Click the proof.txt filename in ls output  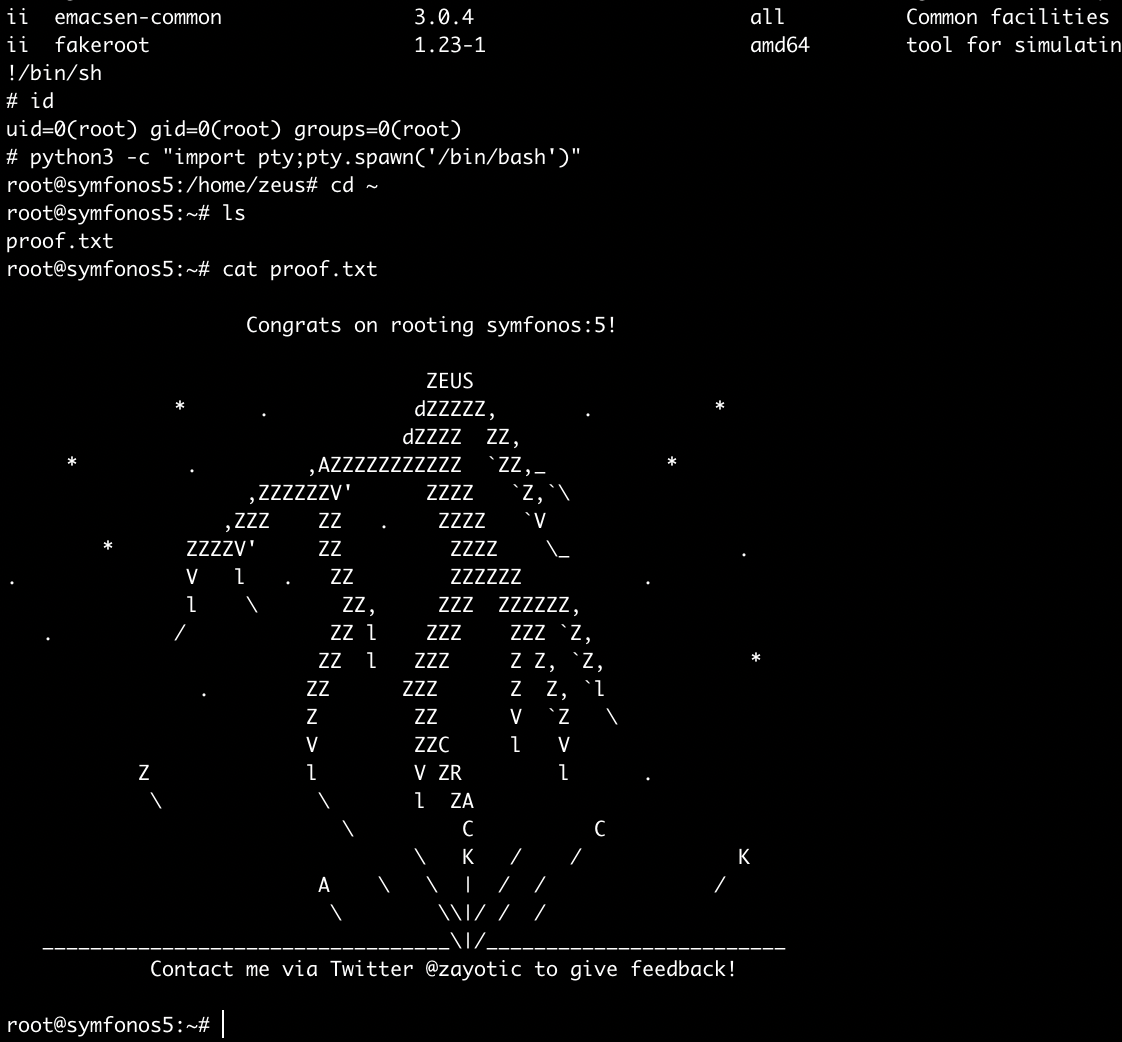pos(60,241)
